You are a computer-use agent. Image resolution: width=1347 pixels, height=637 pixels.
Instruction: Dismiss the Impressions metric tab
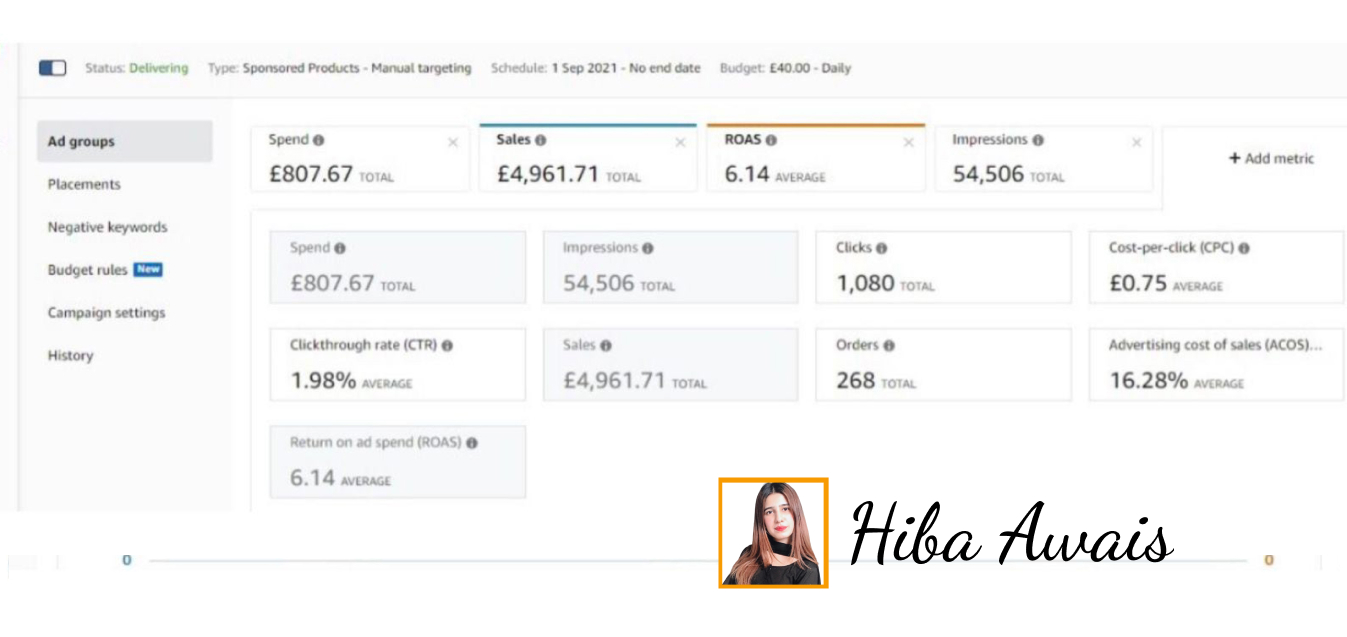pyautogui.click(x=1136, y=143)
